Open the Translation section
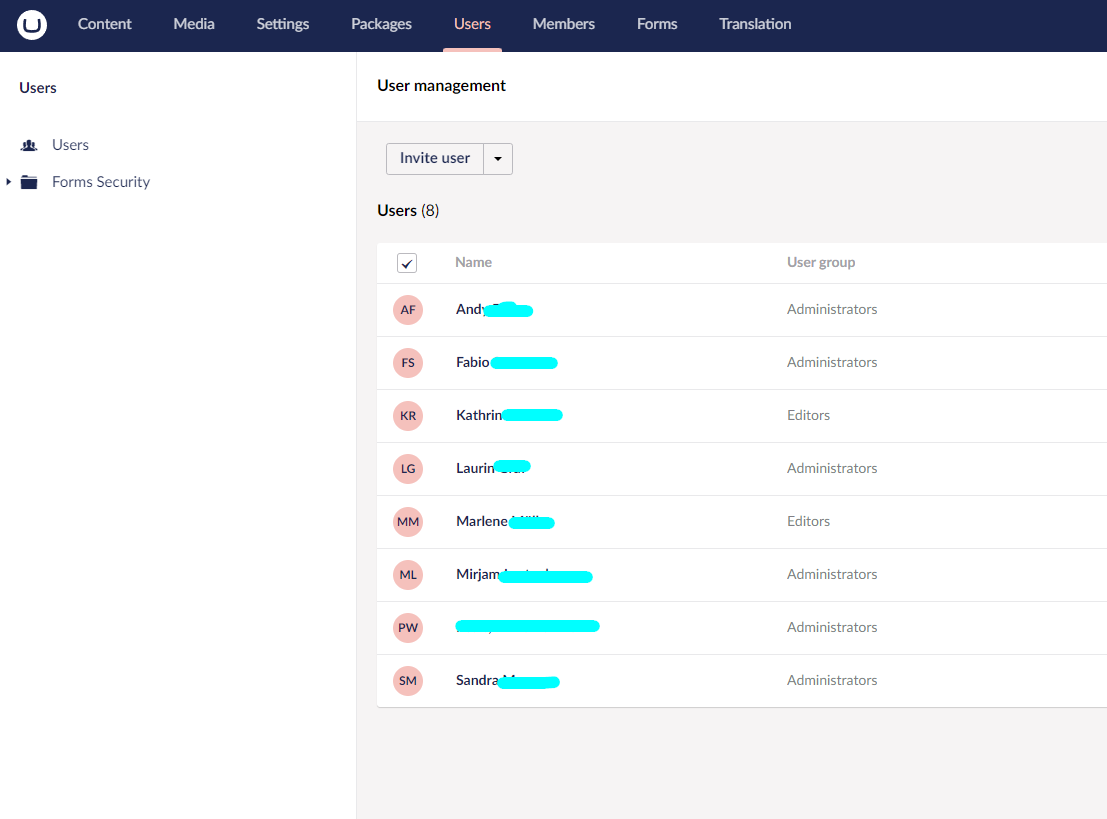 [x=755, y=24]
